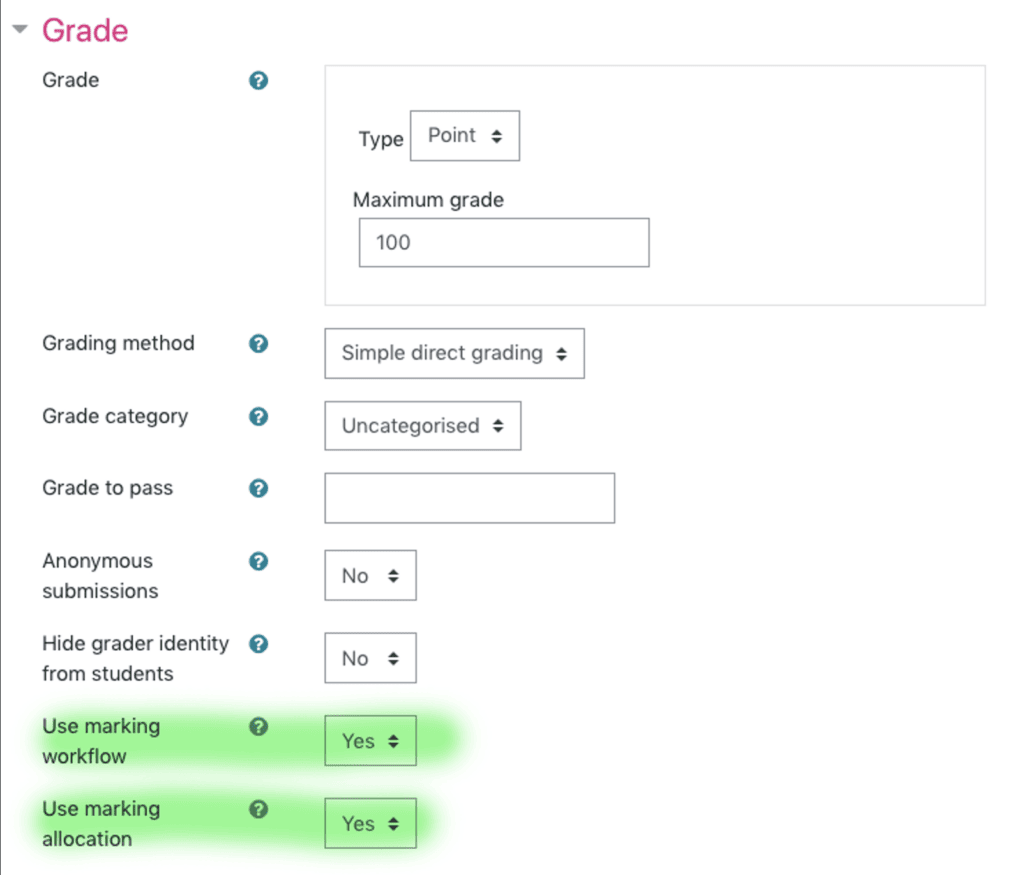The width and height of the screenshot is (1024, 875).
Task: Click the Maximum grade field
Action: 503,243
